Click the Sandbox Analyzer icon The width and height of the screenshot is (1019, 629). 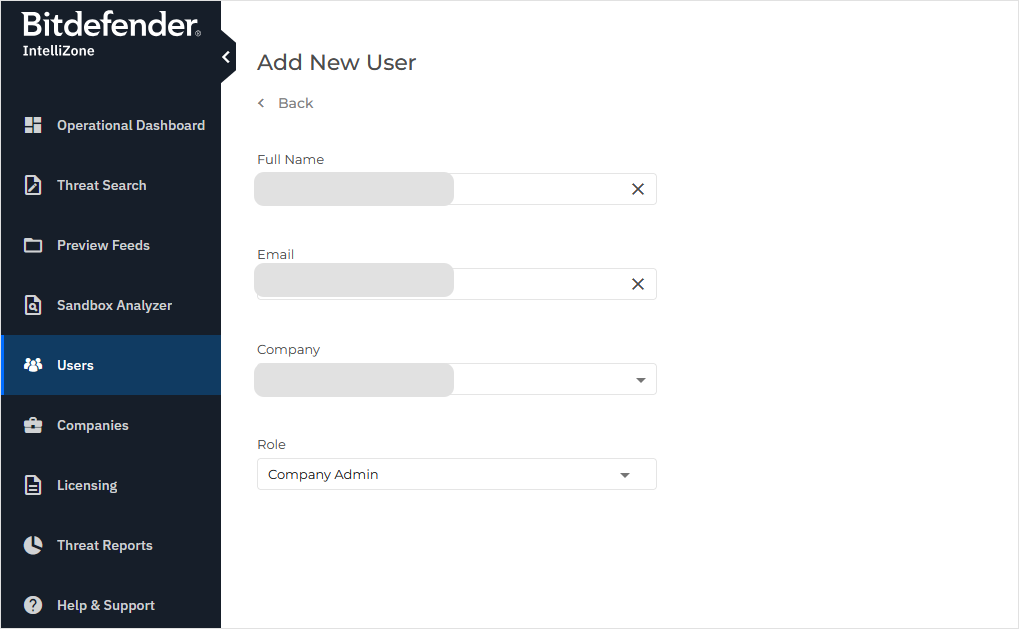(x=33, y=305)
